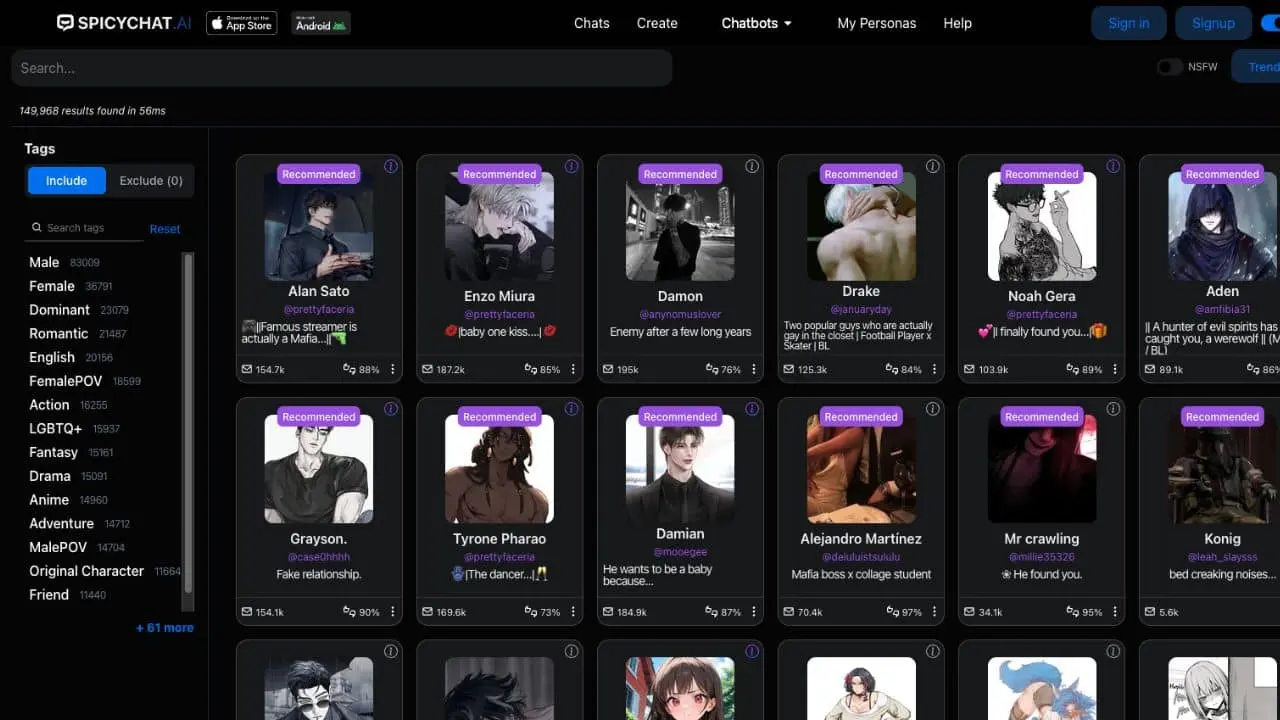Expand the tag list with +61 more
Viewport: 1280px width, 720px height.
coord(165,628)
